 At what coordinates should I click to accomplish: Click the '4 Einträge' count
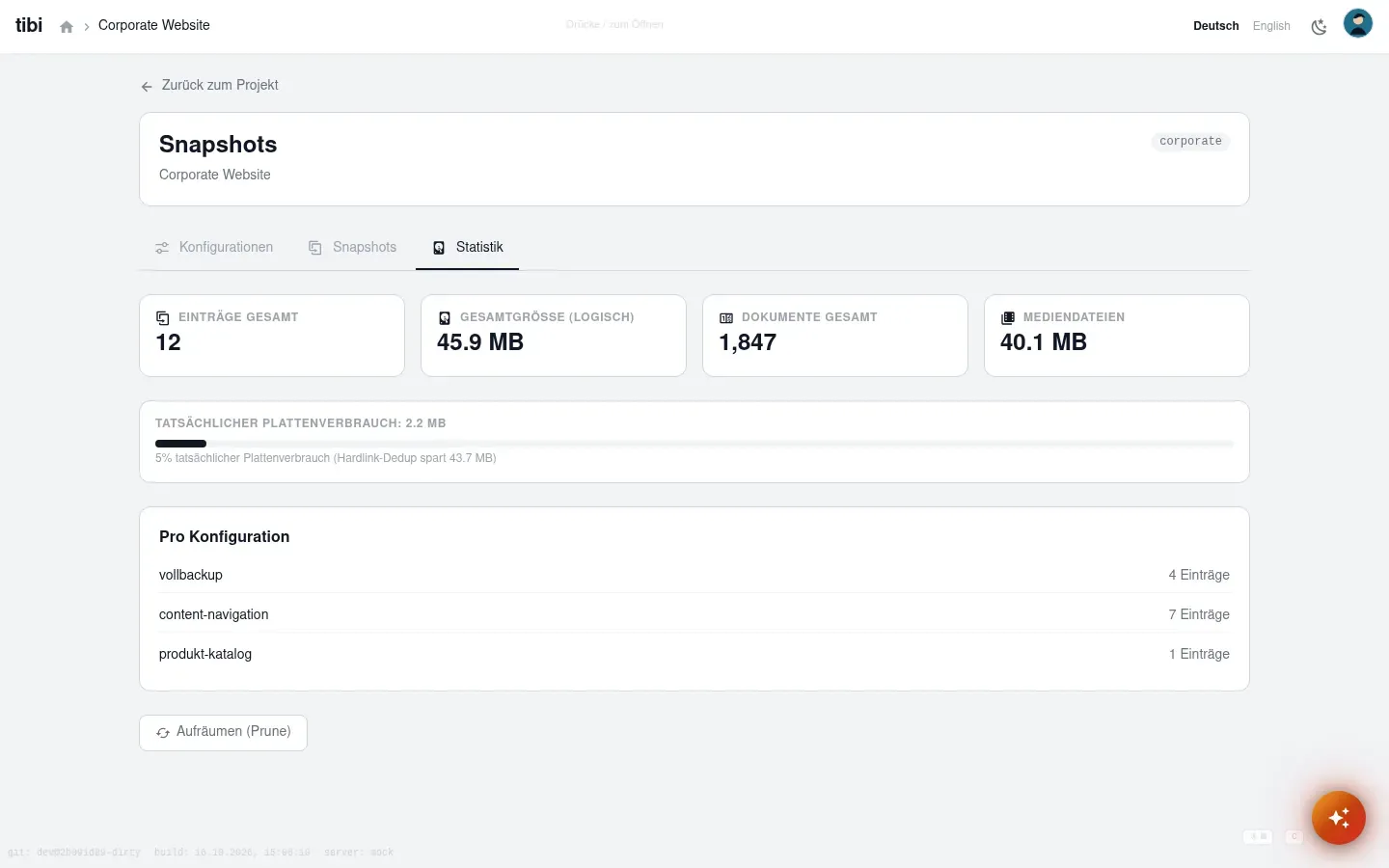[x=1199, y=575]
